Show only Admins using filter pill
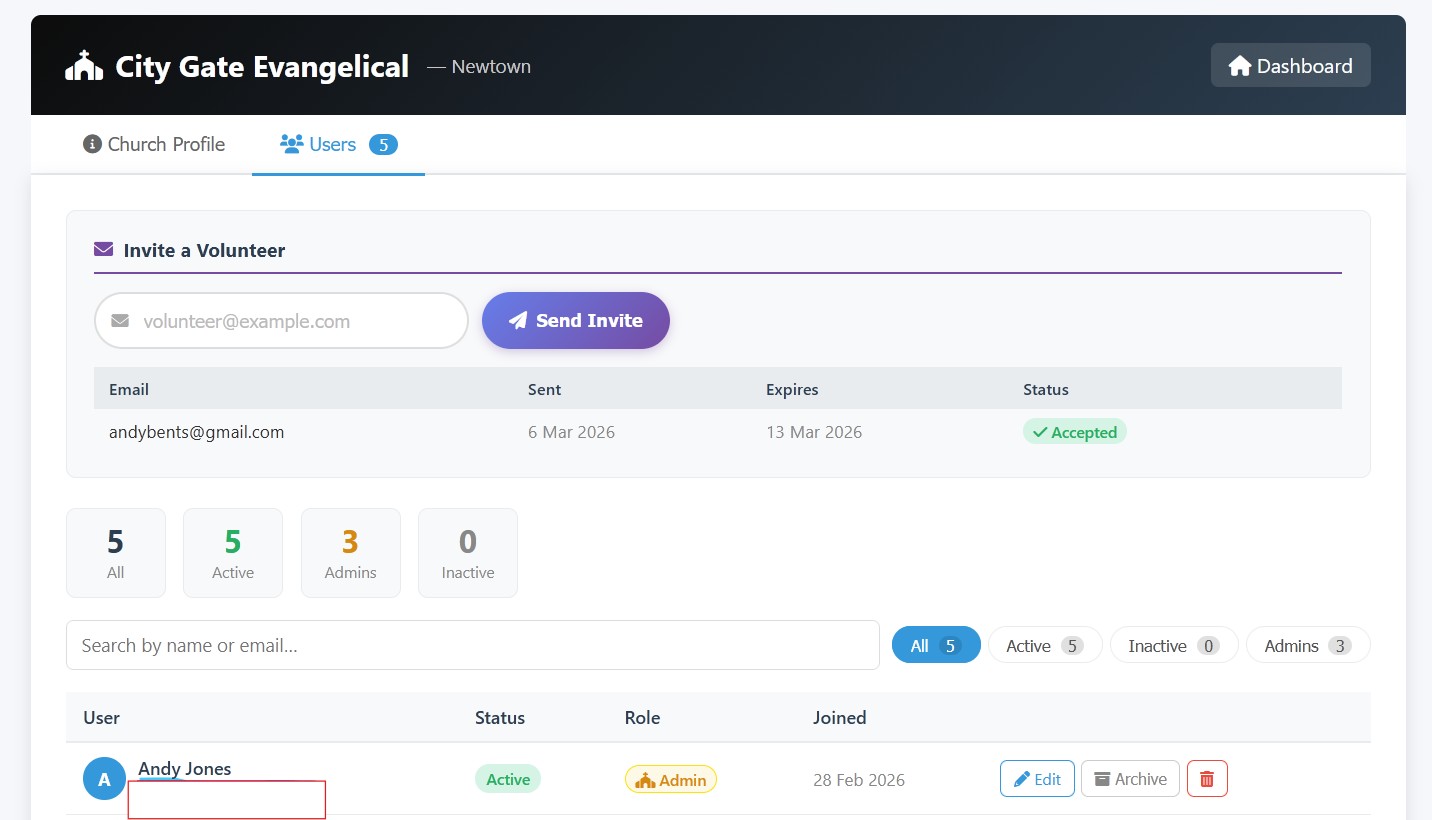 [x=1307, y=646]
